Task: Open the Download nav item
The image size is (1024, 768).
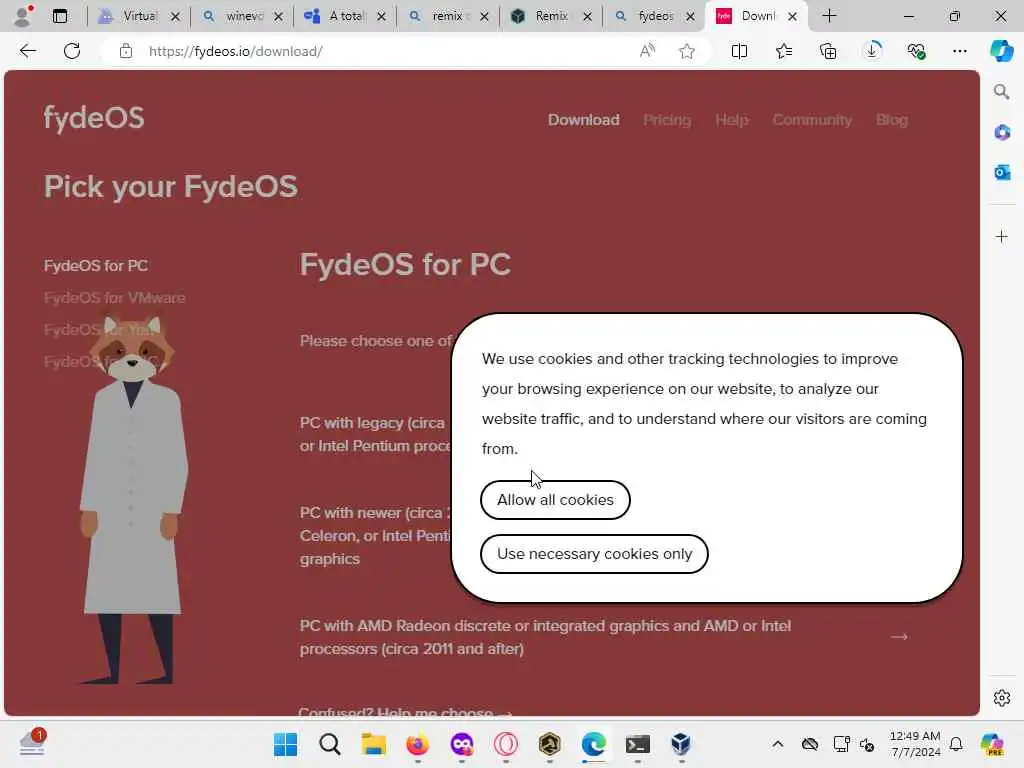Action: (583, 120)
